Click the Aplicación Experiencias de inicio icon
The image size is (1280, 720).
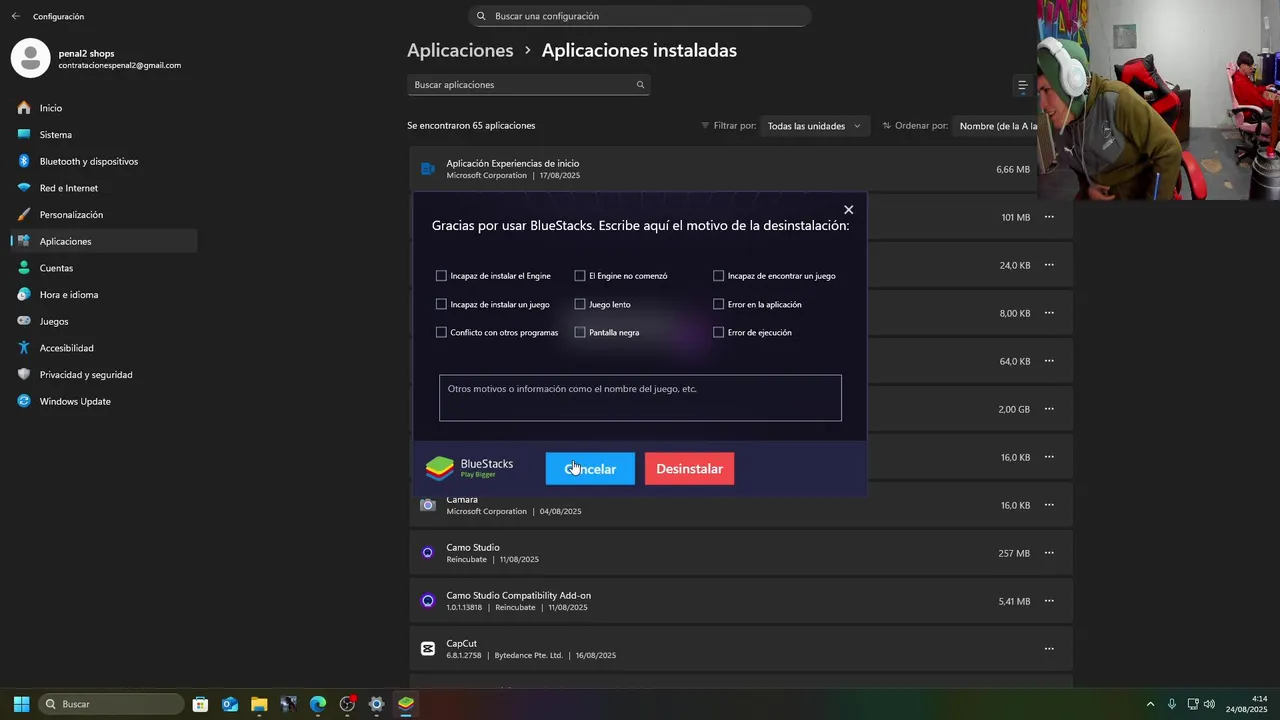pyautogui.click(x=428, y=169)
